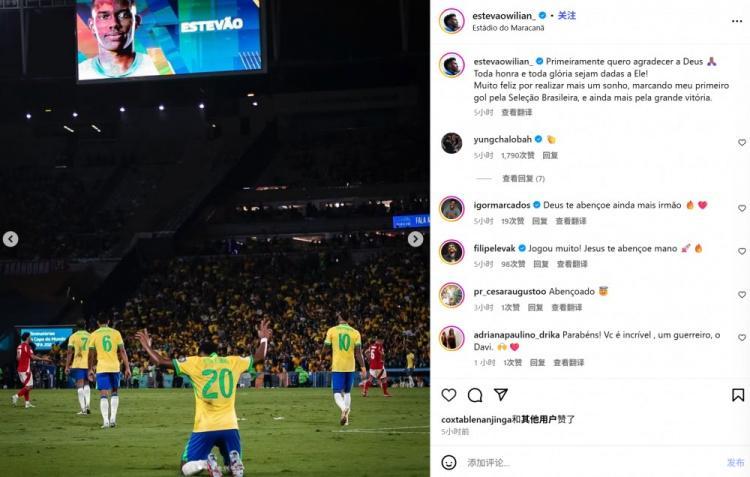Open the pr_cesaraugustoo profile link
750x477 pixels.
[x=510, y=291]
